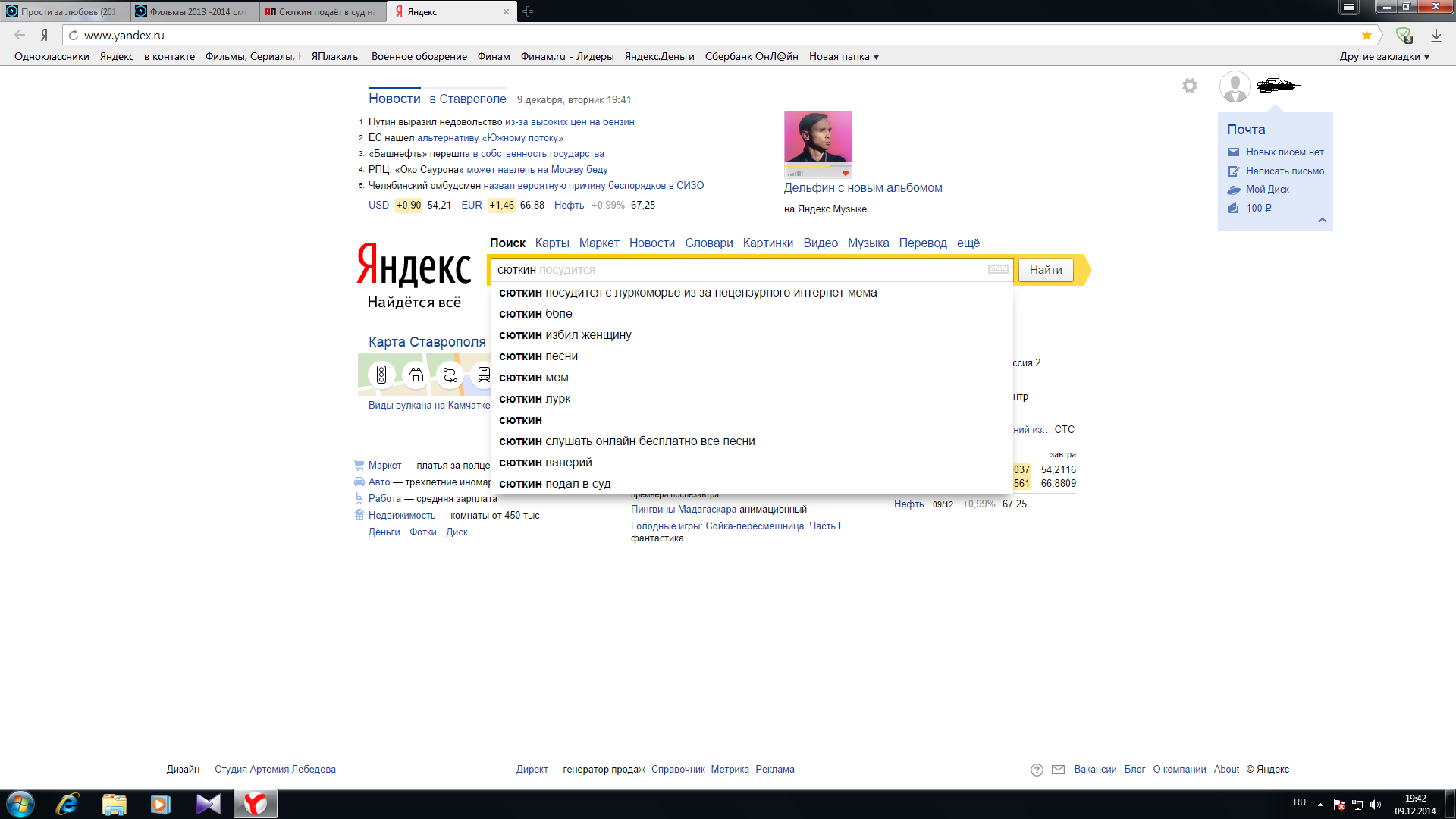
Task: Click the browser back arrow
Action: (x=20, y=35)
